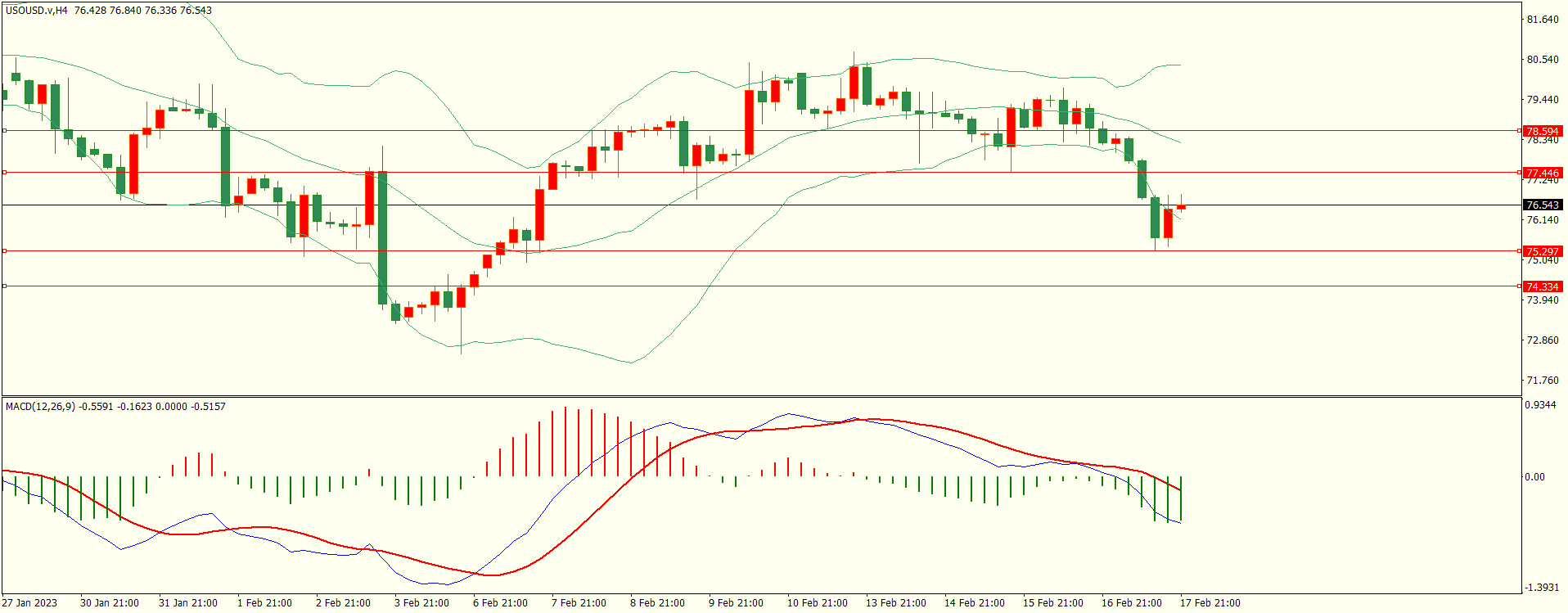Image resolution: width=1568 pixels, height=613 pixels.
Task: Select the MACD(12,26,9) indicator label
Action: point(41,407)
